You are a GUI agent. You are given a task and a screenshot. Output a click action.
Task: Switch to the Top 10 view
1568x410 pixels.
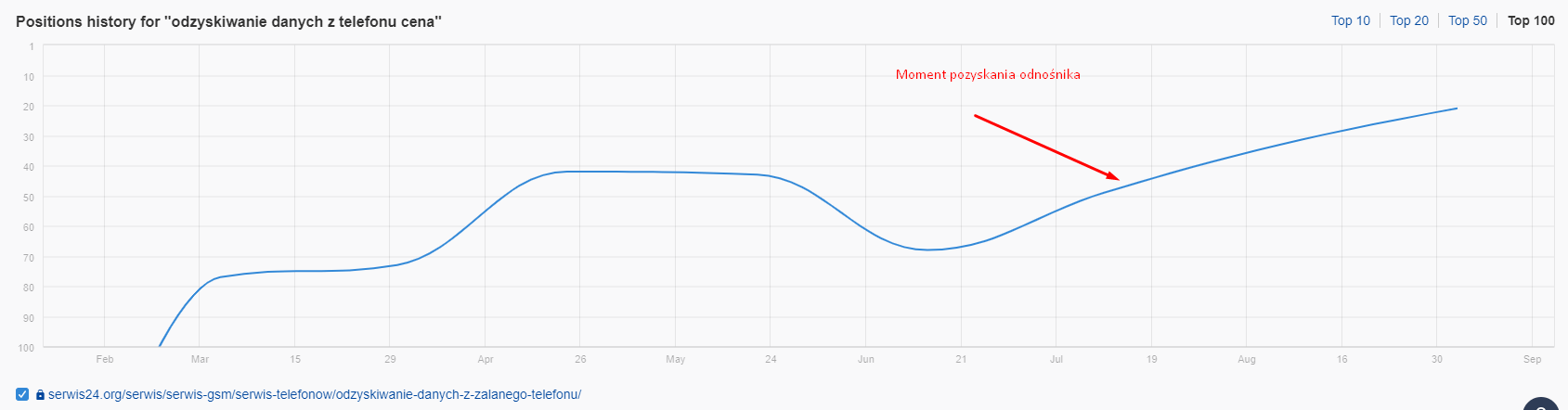(1350, 20)
